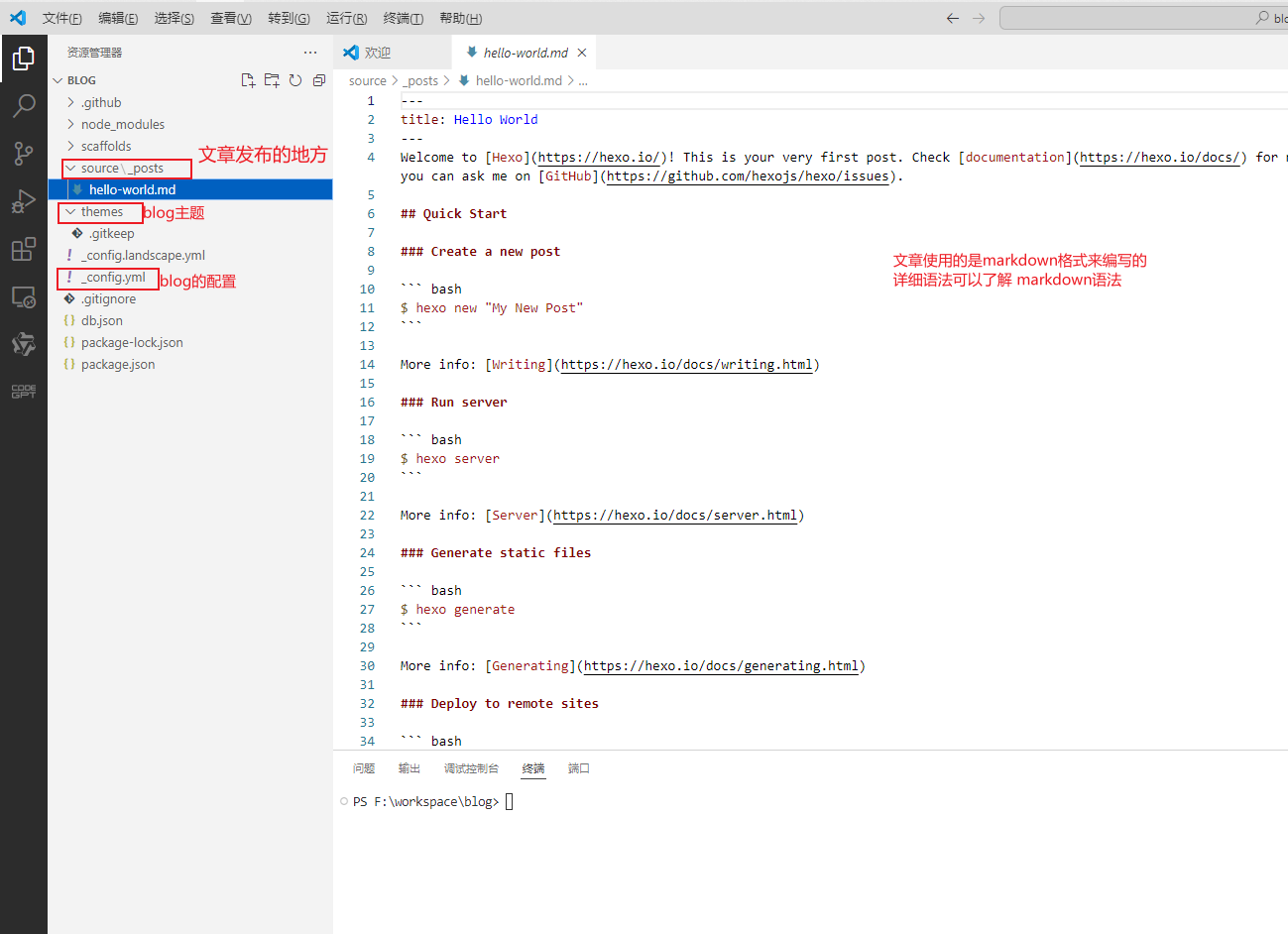The image size is (1288, 934).
Task: Click the go back navigation arrow
Action: [x=953, y=18]
